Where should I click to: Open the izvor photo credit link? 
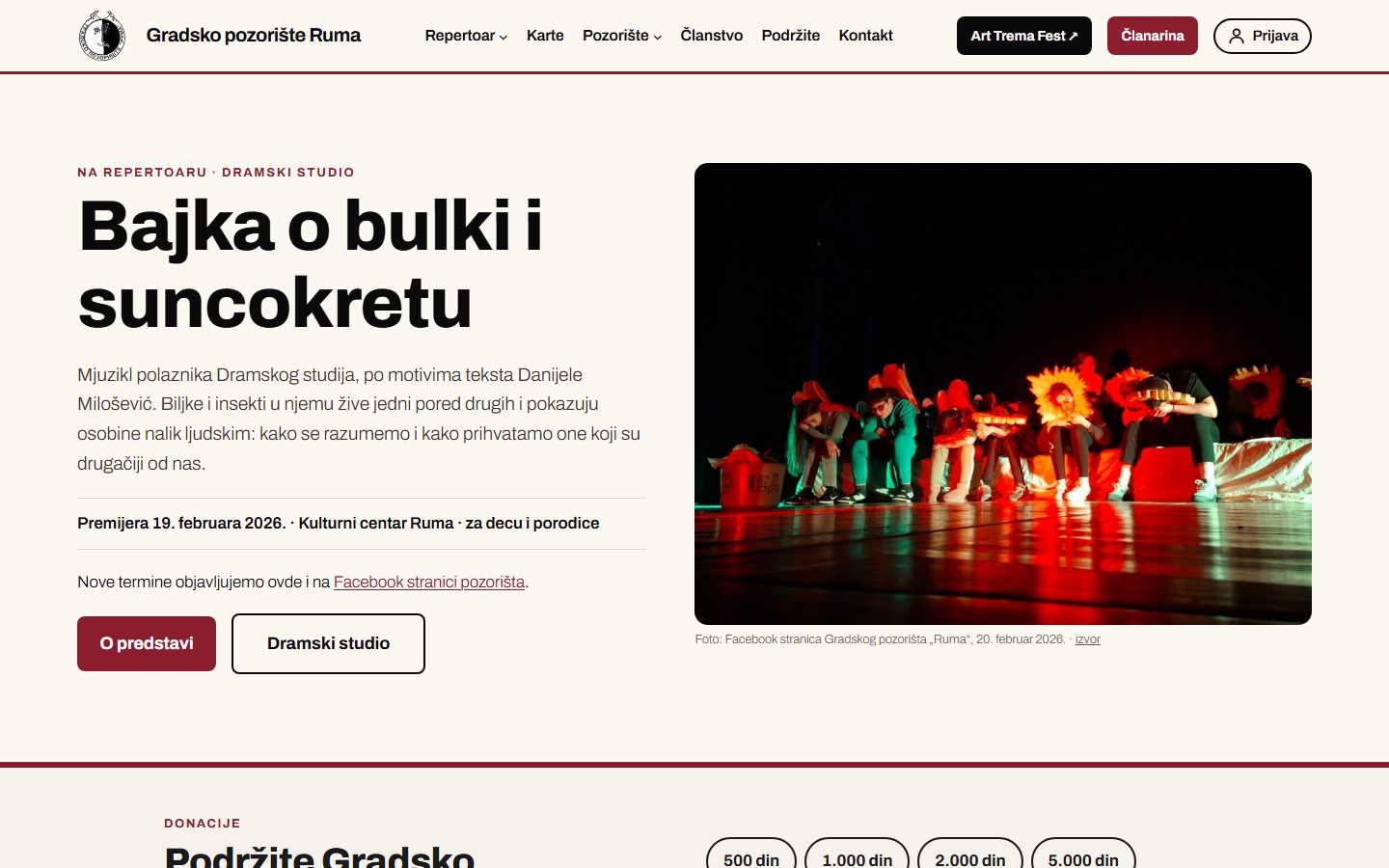1088,639
